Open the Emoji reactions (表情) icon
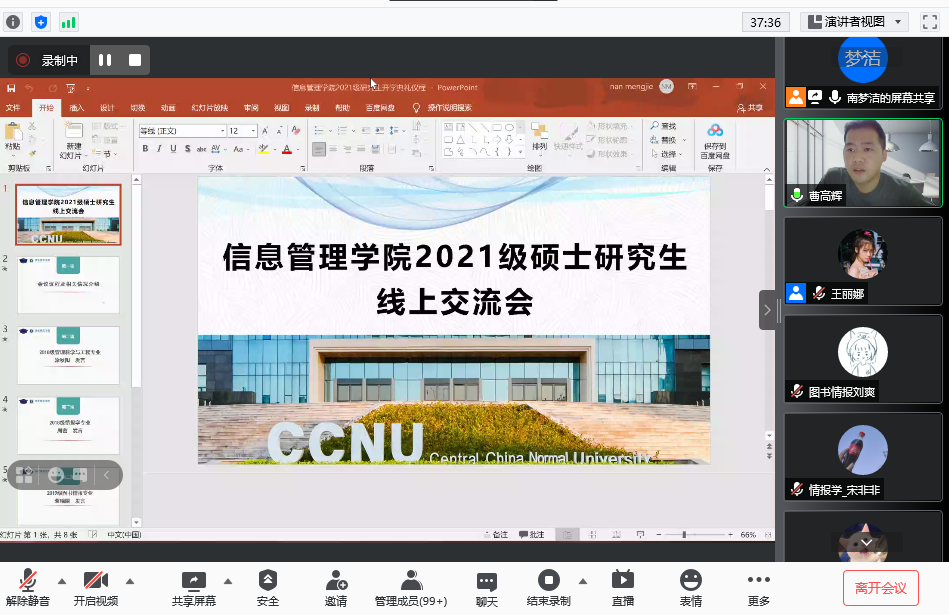The image size is (949, 615). click(690, 580)
